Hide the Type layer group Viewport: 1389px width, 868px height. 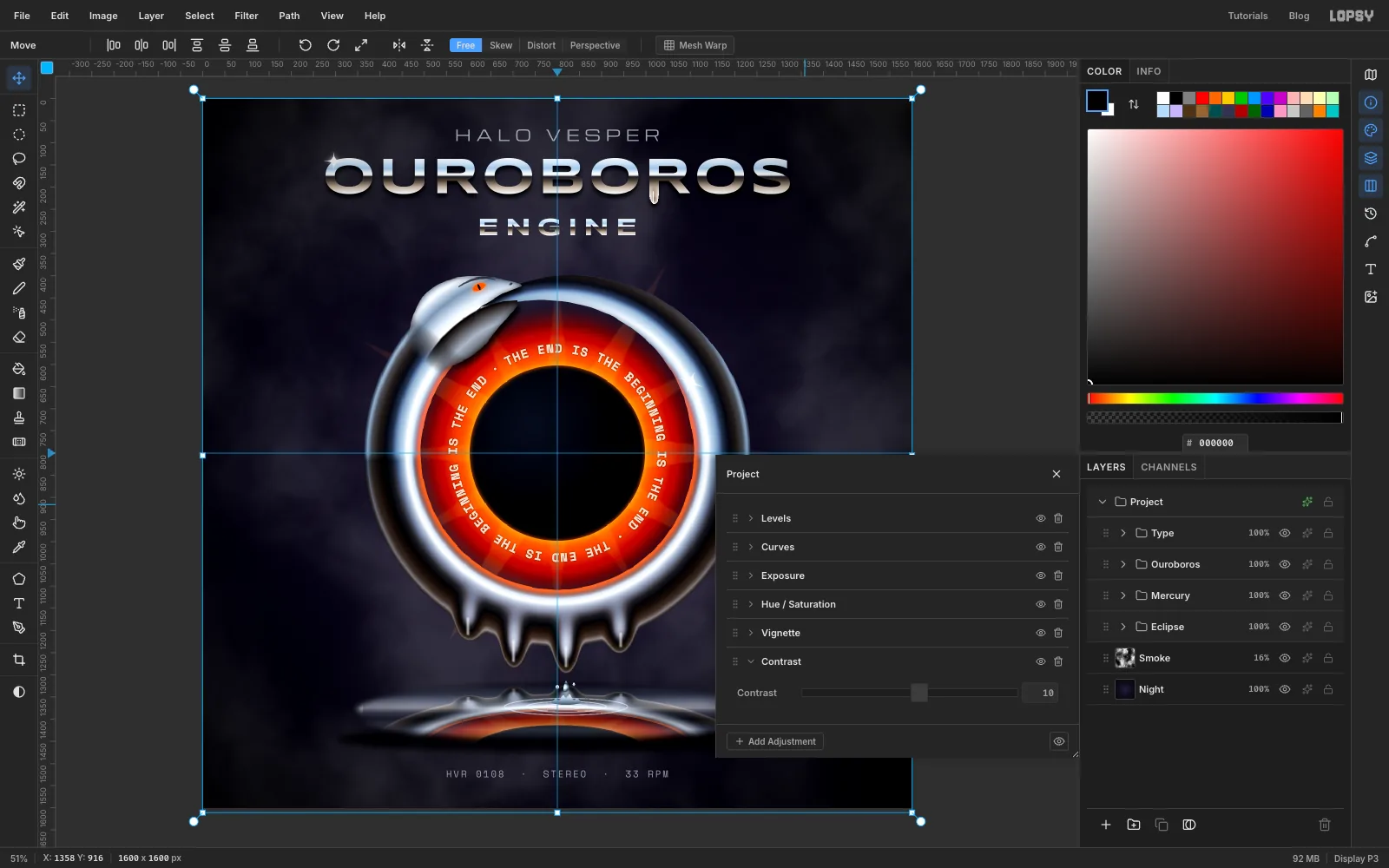tap(1285, 533)
